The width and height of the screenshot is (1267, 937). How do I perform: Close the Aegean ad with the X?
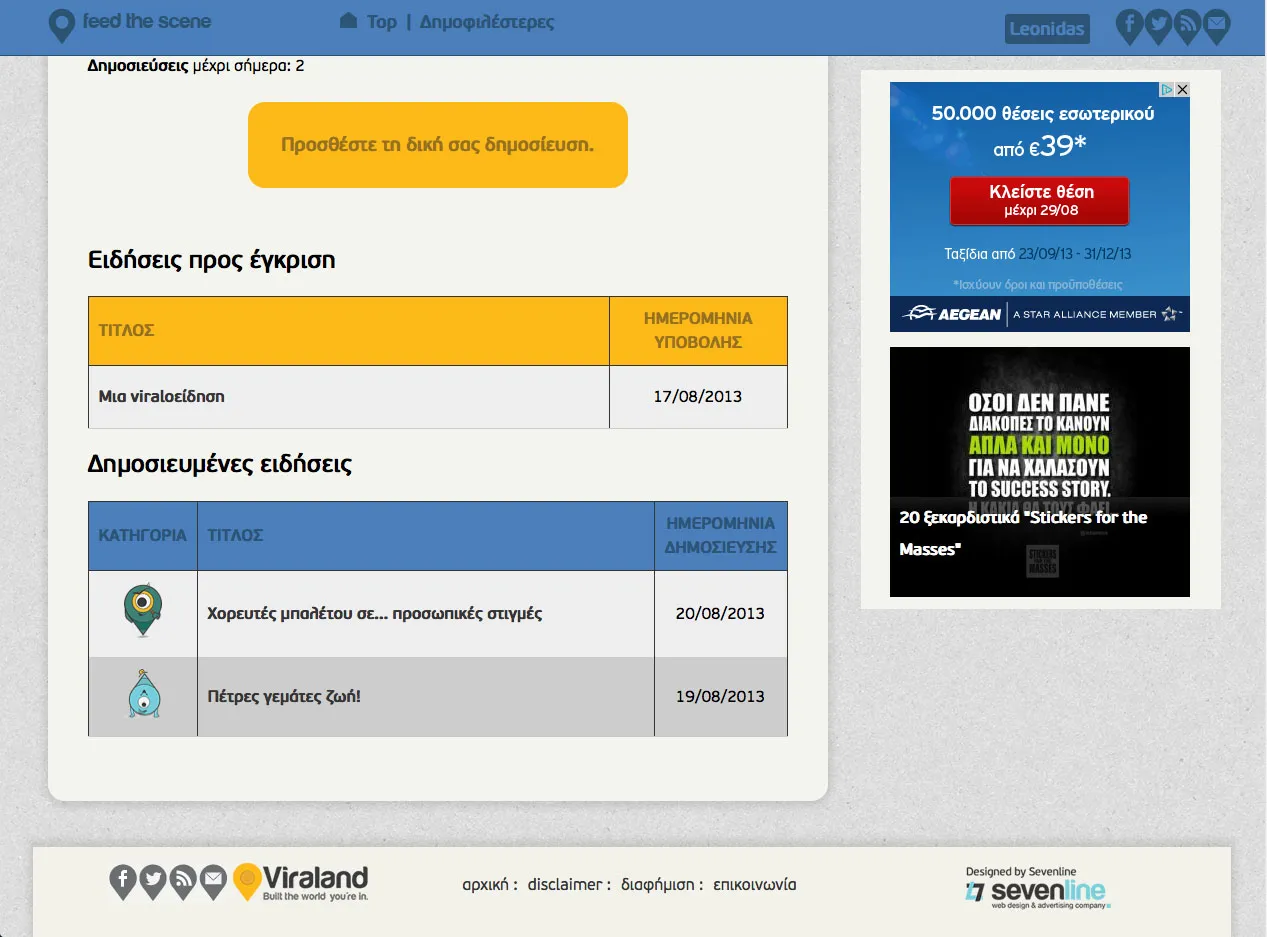pos(1182,90)
